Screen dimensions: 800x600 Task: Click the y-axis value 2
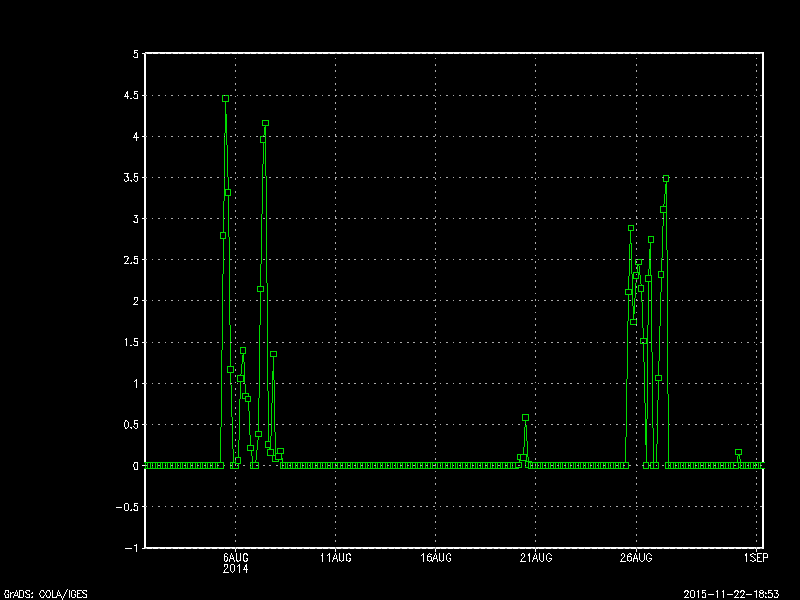click(x=135, y=301)
